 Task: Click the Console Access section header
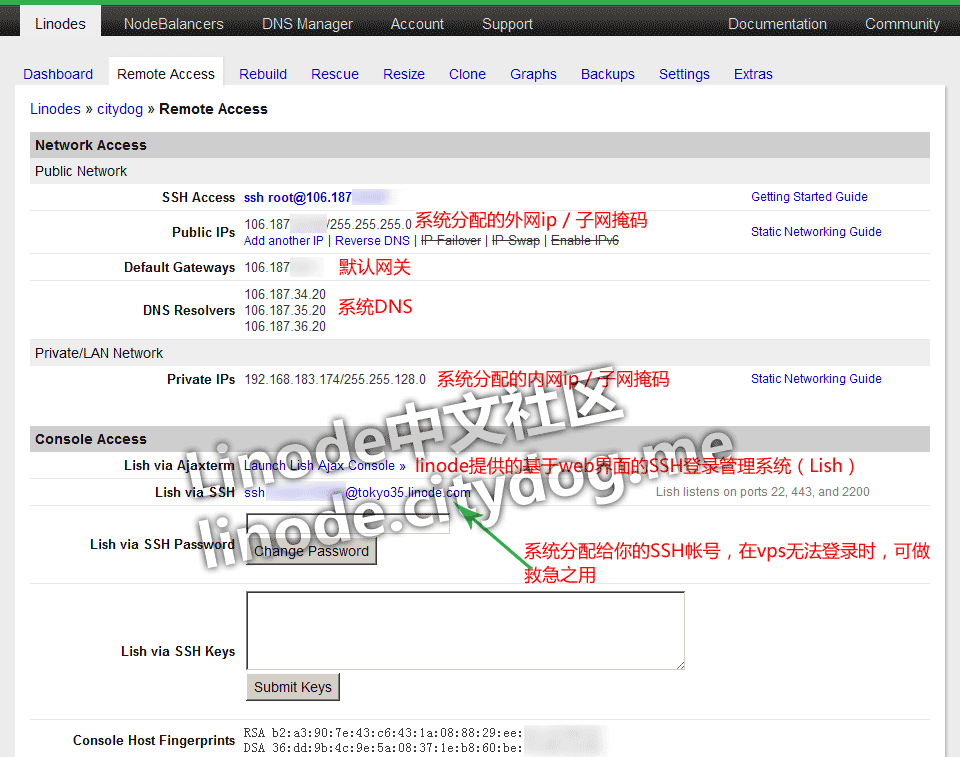tap(479, 439)
